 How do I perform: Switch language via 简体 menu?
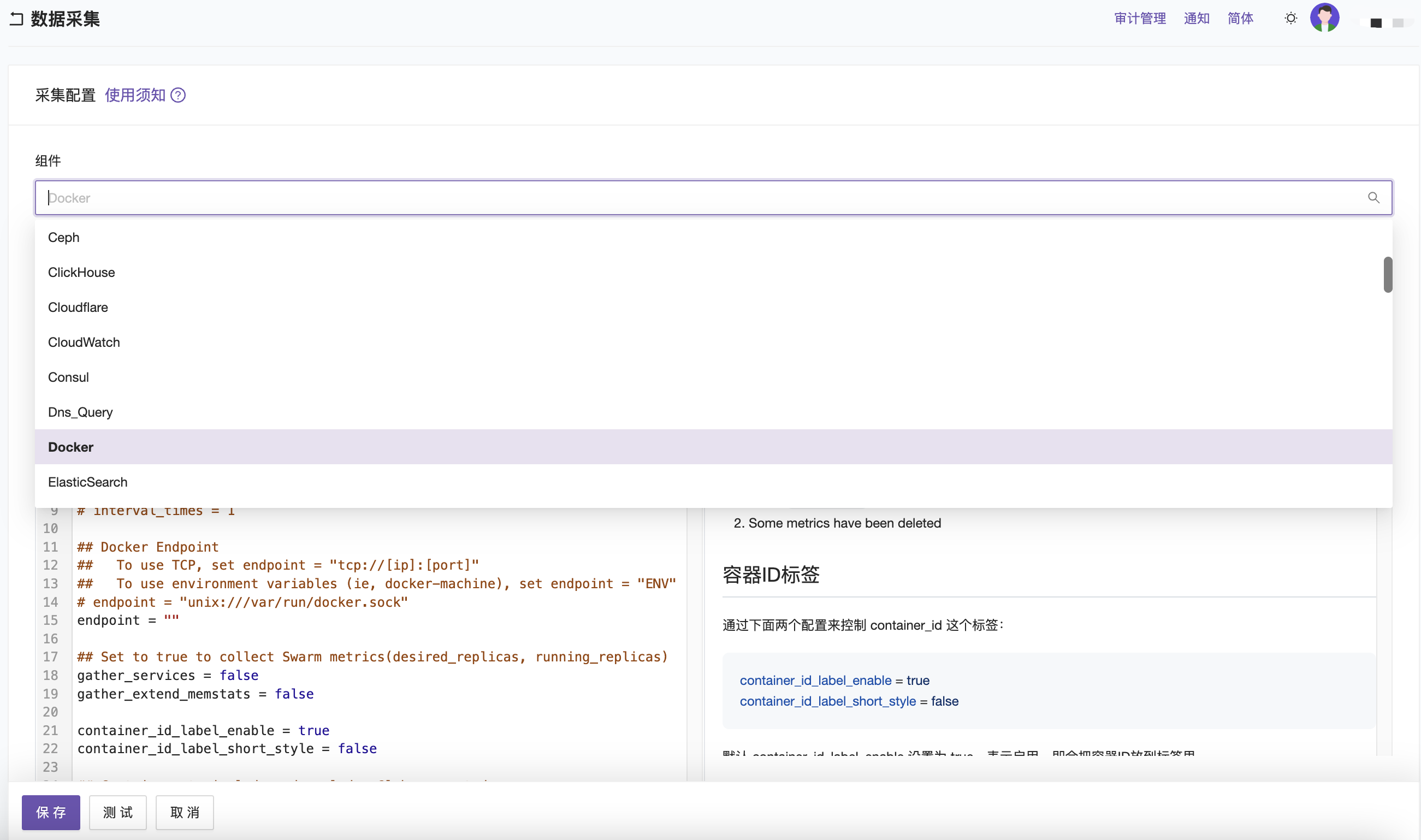point(1240,19)
